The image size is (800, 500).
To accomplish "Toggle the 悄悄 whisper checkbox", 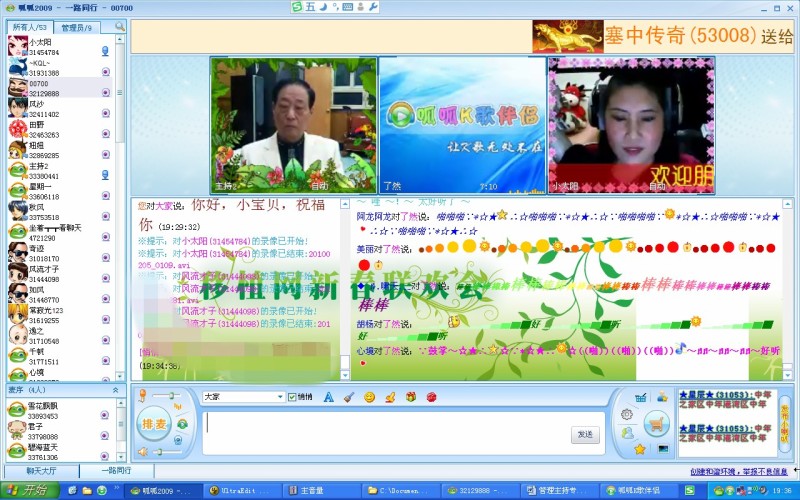I will (292, 397).
